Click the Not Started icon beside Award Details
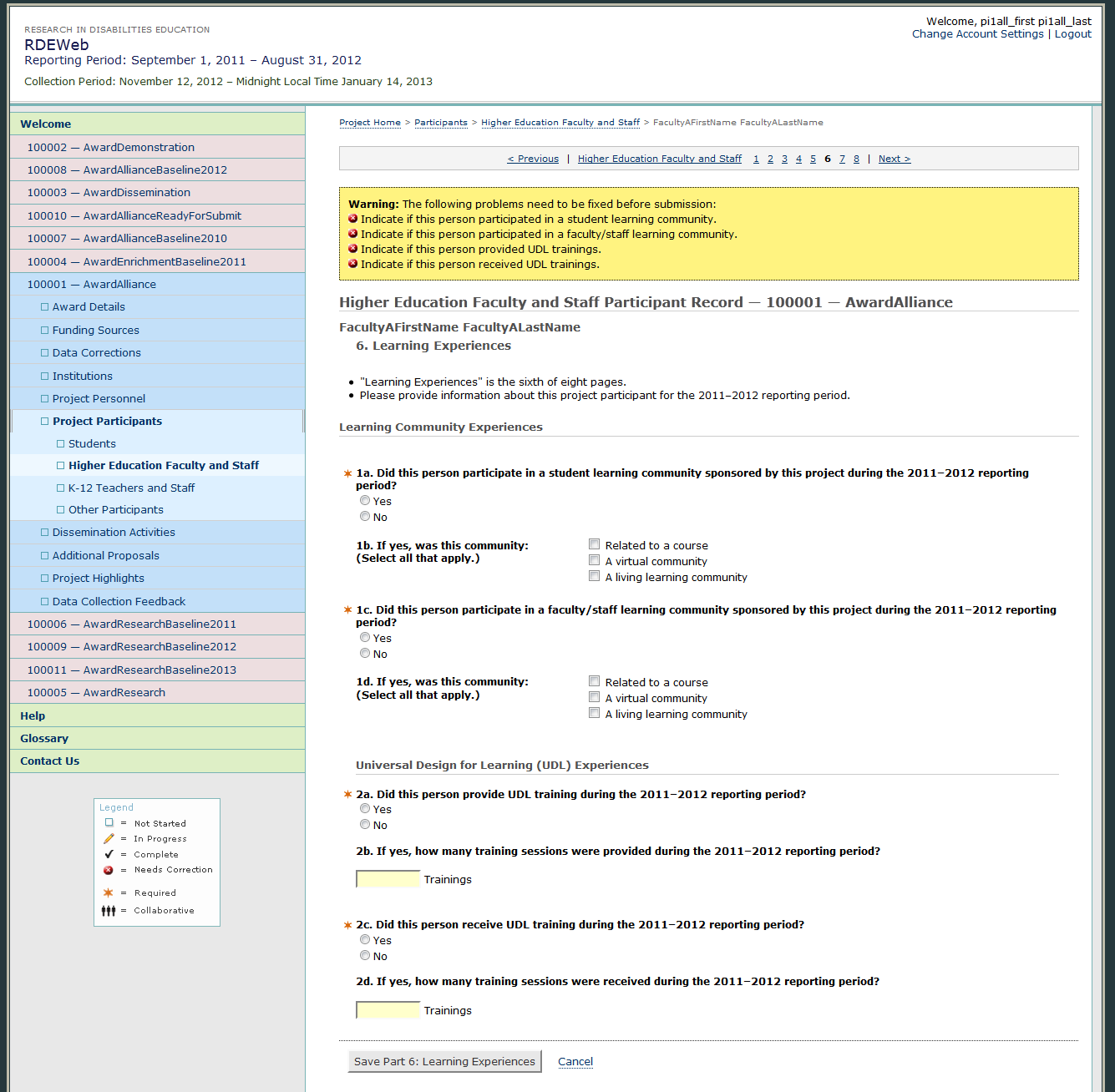1115x1092 pixels. point(45,307)
